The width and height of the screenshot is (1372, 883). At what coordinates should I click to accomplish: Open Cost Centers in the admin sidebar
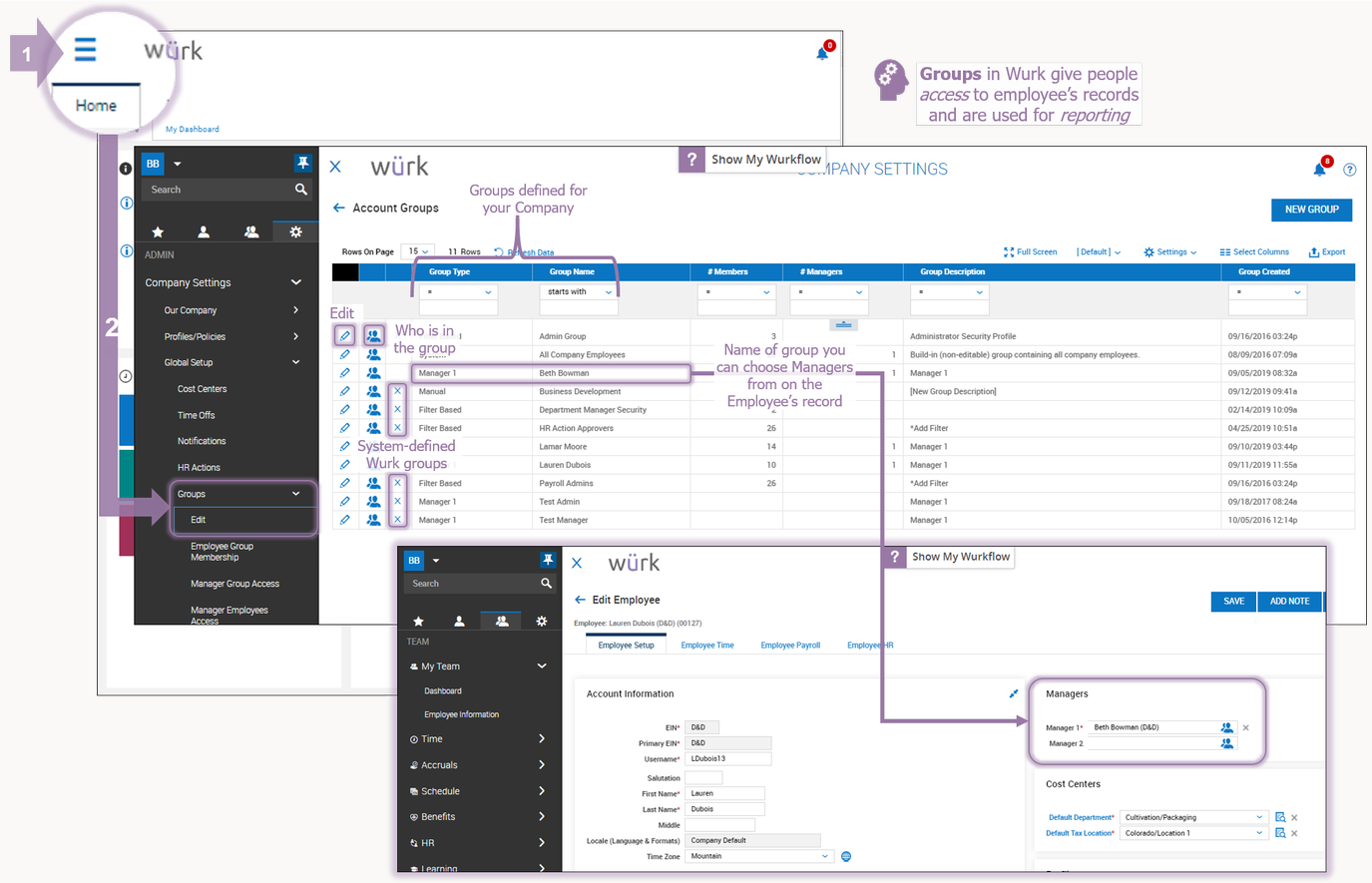[x=203, y=389]
